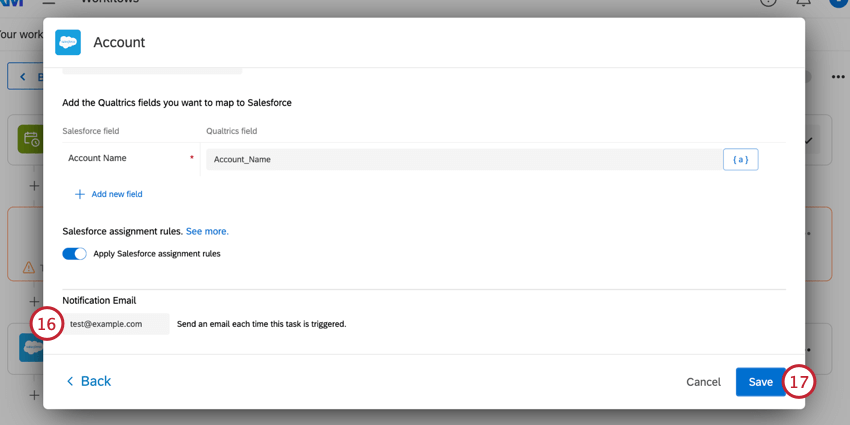Click the Salesforce task icon in background workflow
850x425 pixels.
pos(30,348)
